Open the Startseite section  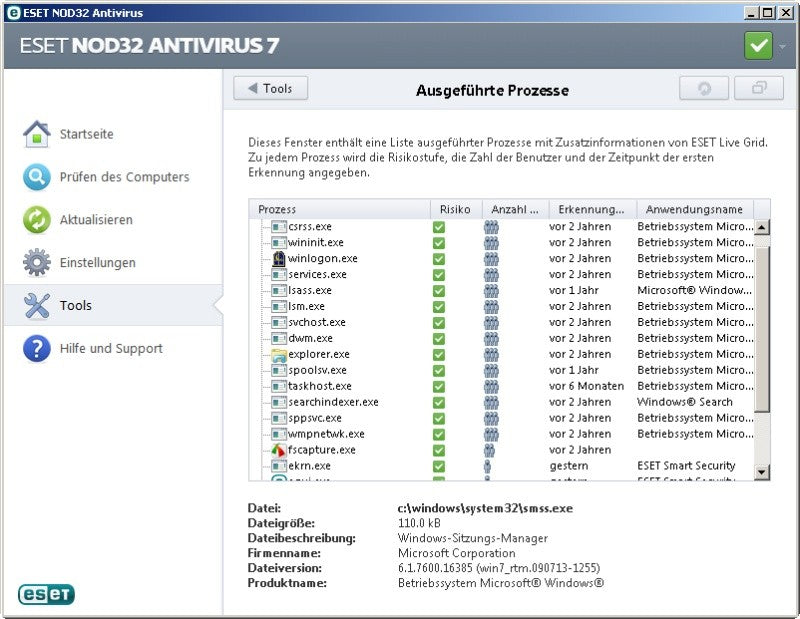pyautogui.click(x=87, y=134)
